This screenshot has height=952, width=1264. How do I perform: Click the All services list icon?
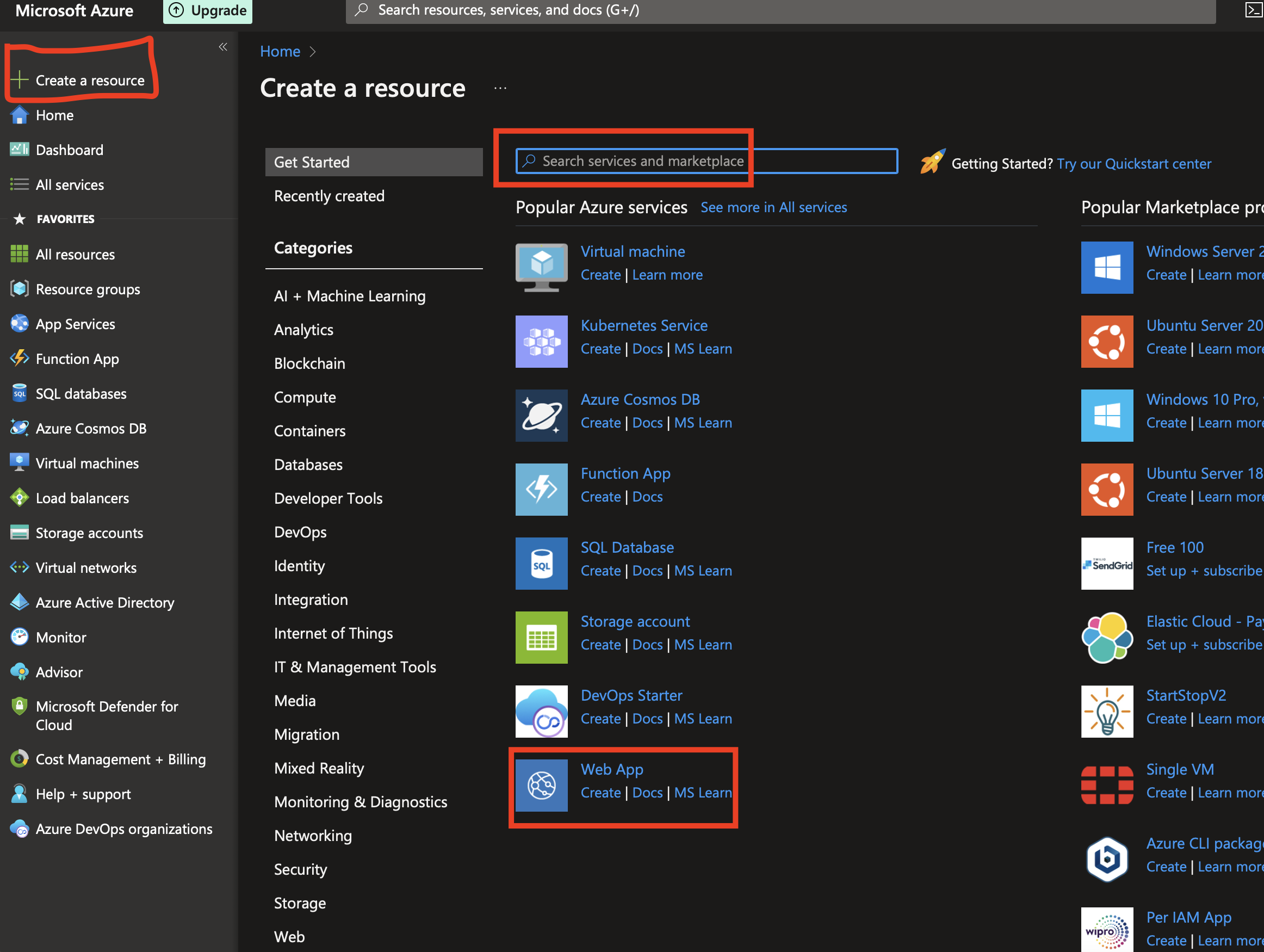pyautogui.click(x=20, y=184)
